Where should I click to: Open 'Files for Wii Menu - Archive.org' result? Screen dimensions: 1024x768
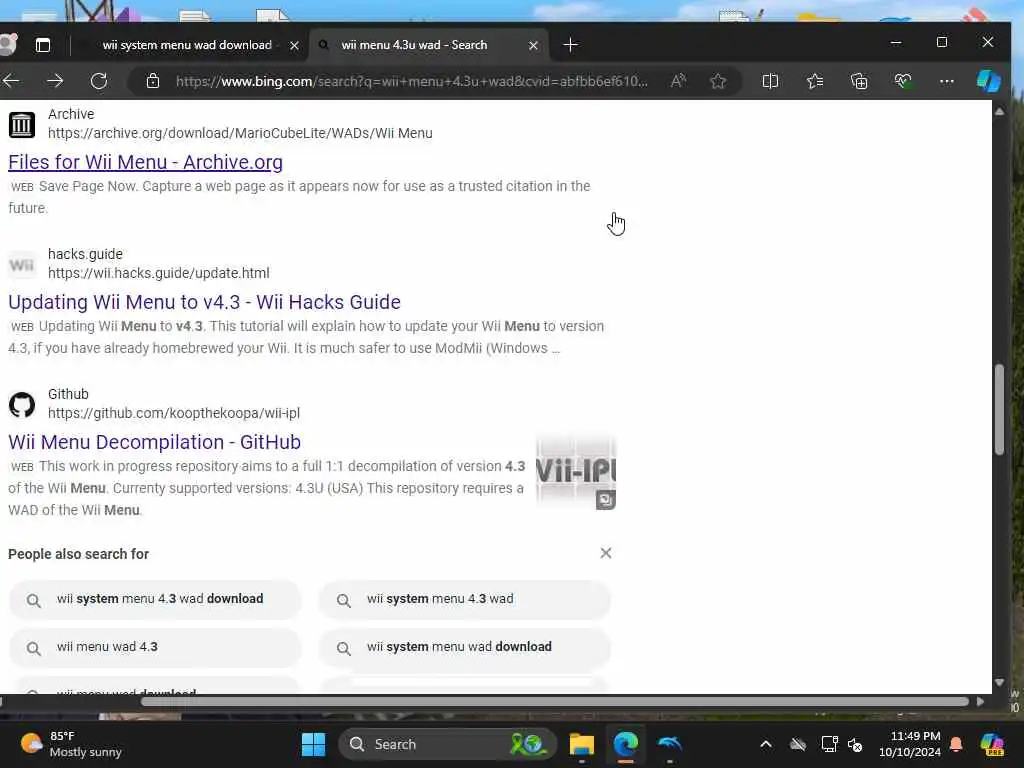[145, 162]
